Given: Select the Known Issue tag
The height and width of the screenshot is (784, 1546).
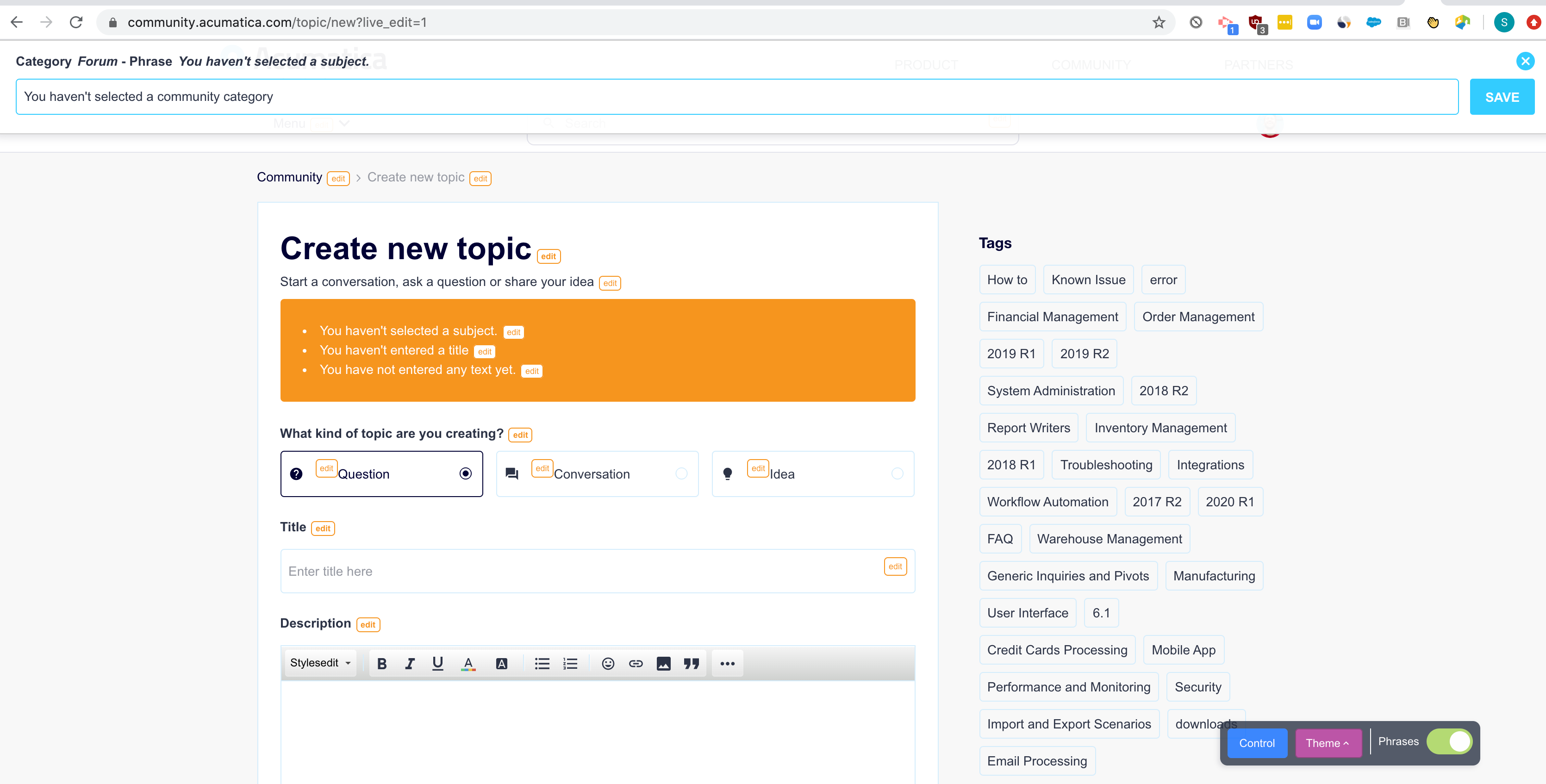Looking at the screenshot, I should tap(1088, 280).
